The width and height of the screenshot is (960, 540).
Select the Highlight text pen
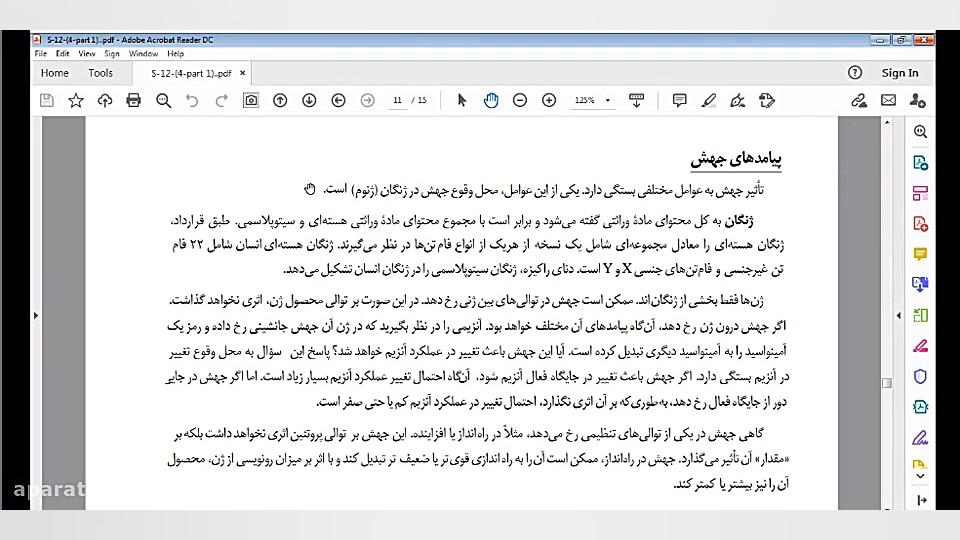tap(708, 100)
